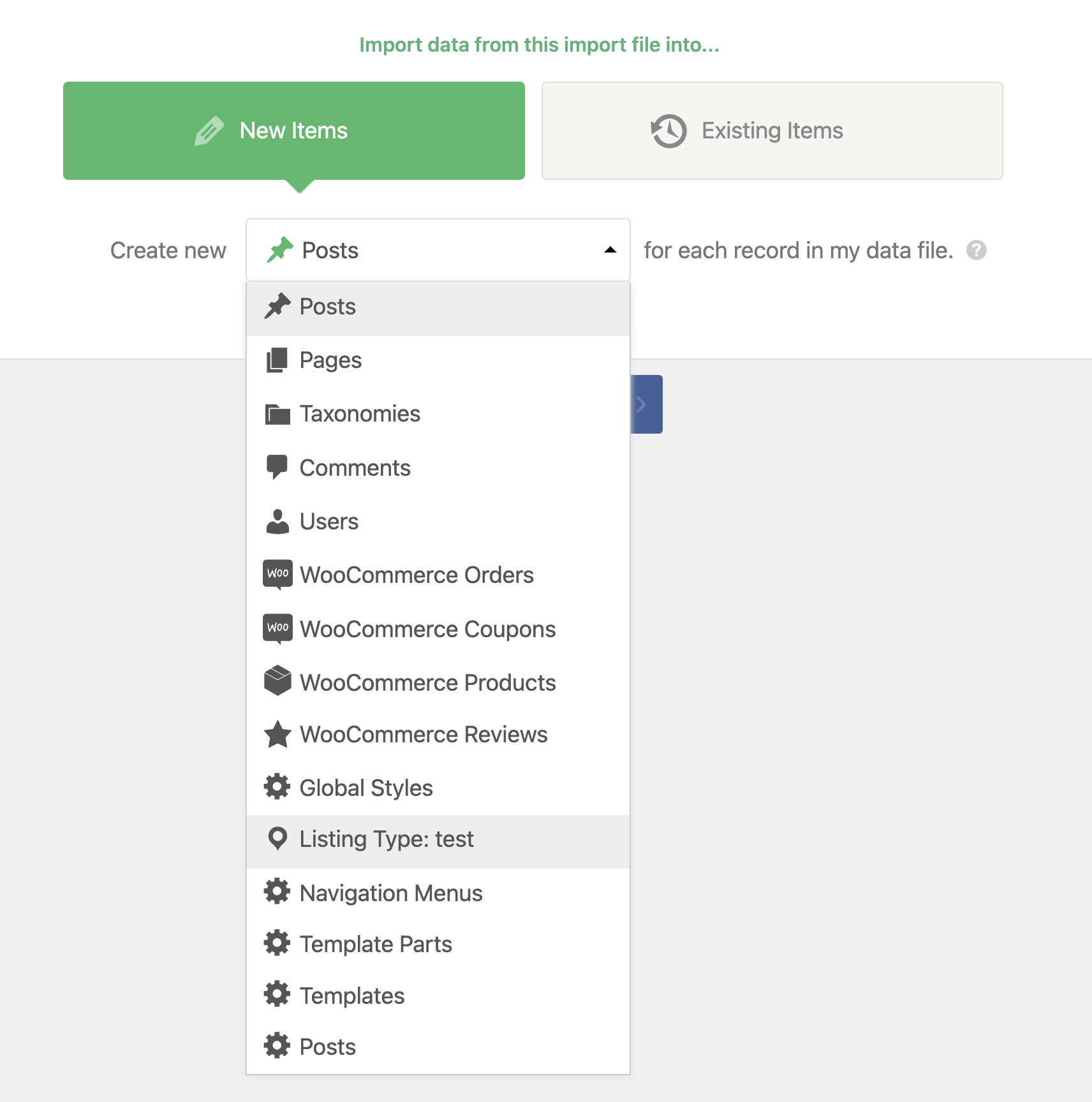Screen dimensions: 1092x1102
Task: Click the star icon beside WooCommerce Reviews
Action: (x=277, y=734)
